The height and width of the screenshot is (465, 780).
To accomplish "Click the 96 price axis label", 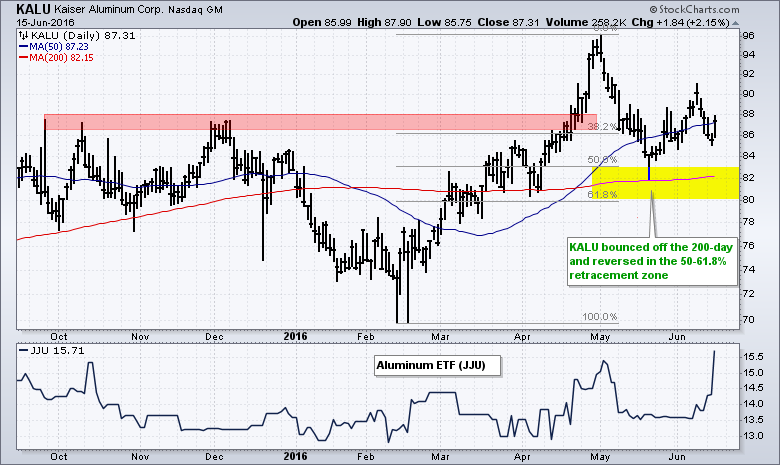I will [748, 36].
